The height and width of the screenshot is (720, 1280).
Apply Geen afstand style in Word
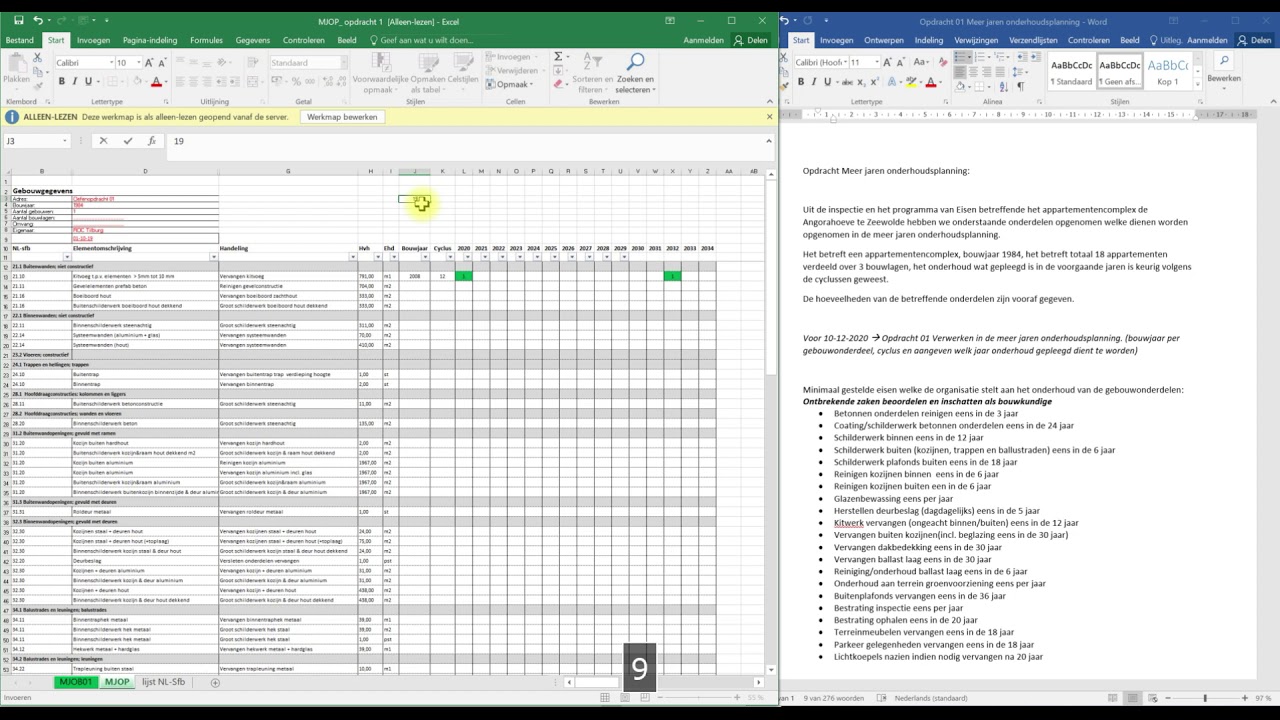point(1119,71)
